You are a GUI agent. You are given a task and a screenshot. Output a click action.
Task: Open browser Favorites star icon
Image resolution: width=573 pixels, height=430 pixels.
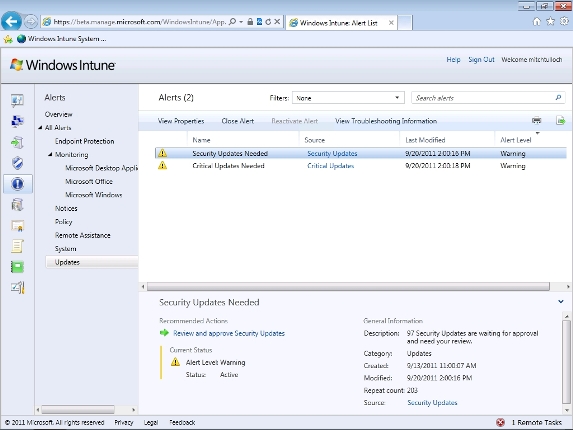(550, 22)
